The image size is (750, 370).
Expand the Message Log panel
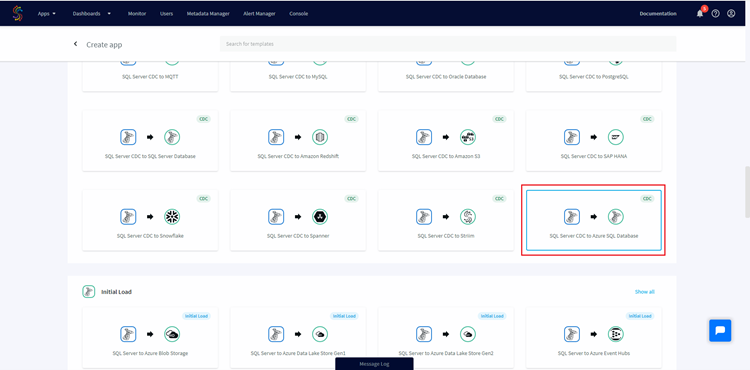pyautogui.click(x=374, y=364)
